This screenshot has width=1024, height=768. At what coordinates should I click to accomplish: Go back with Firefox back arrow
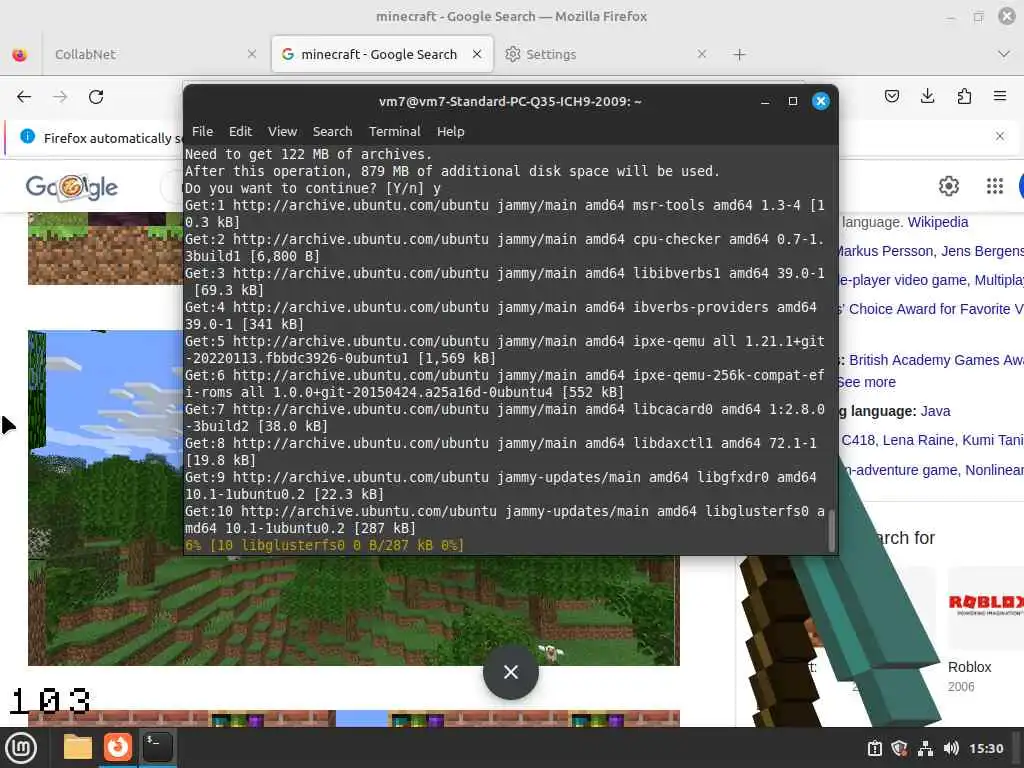(x=24, y=97)
